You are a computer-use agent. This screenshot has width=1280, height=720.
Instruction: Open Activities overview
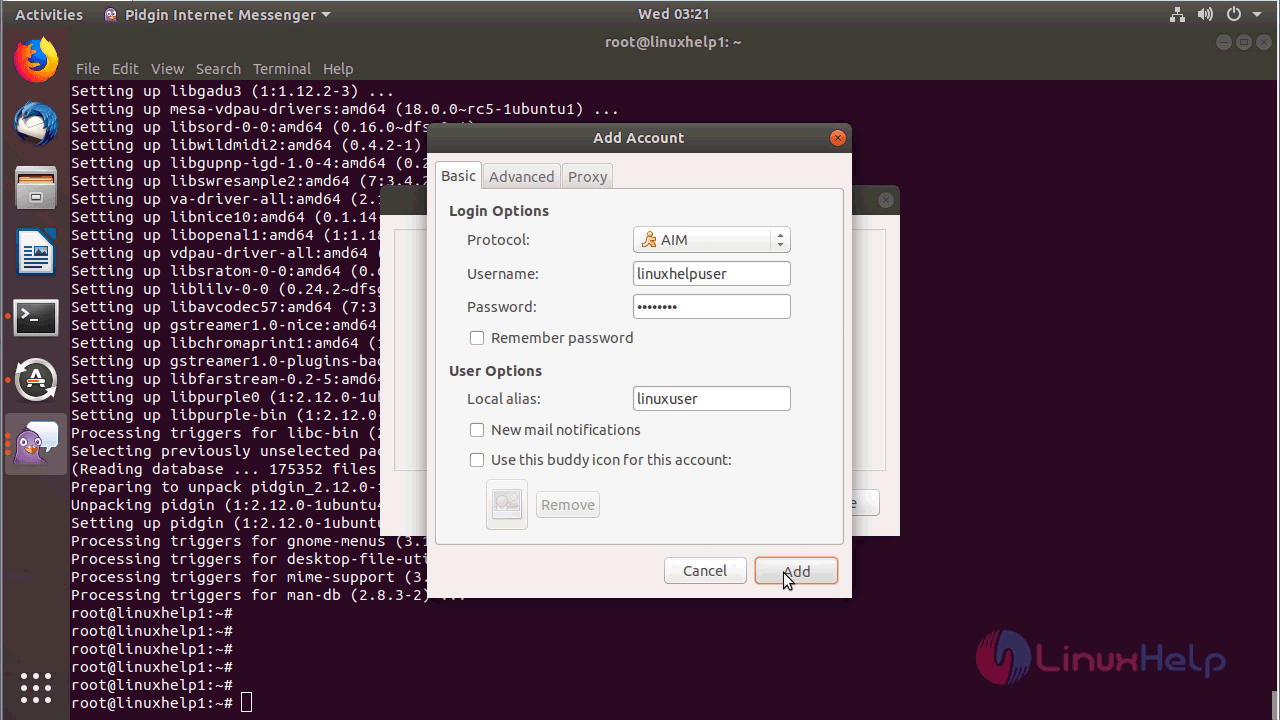click(x=49, y=14)
